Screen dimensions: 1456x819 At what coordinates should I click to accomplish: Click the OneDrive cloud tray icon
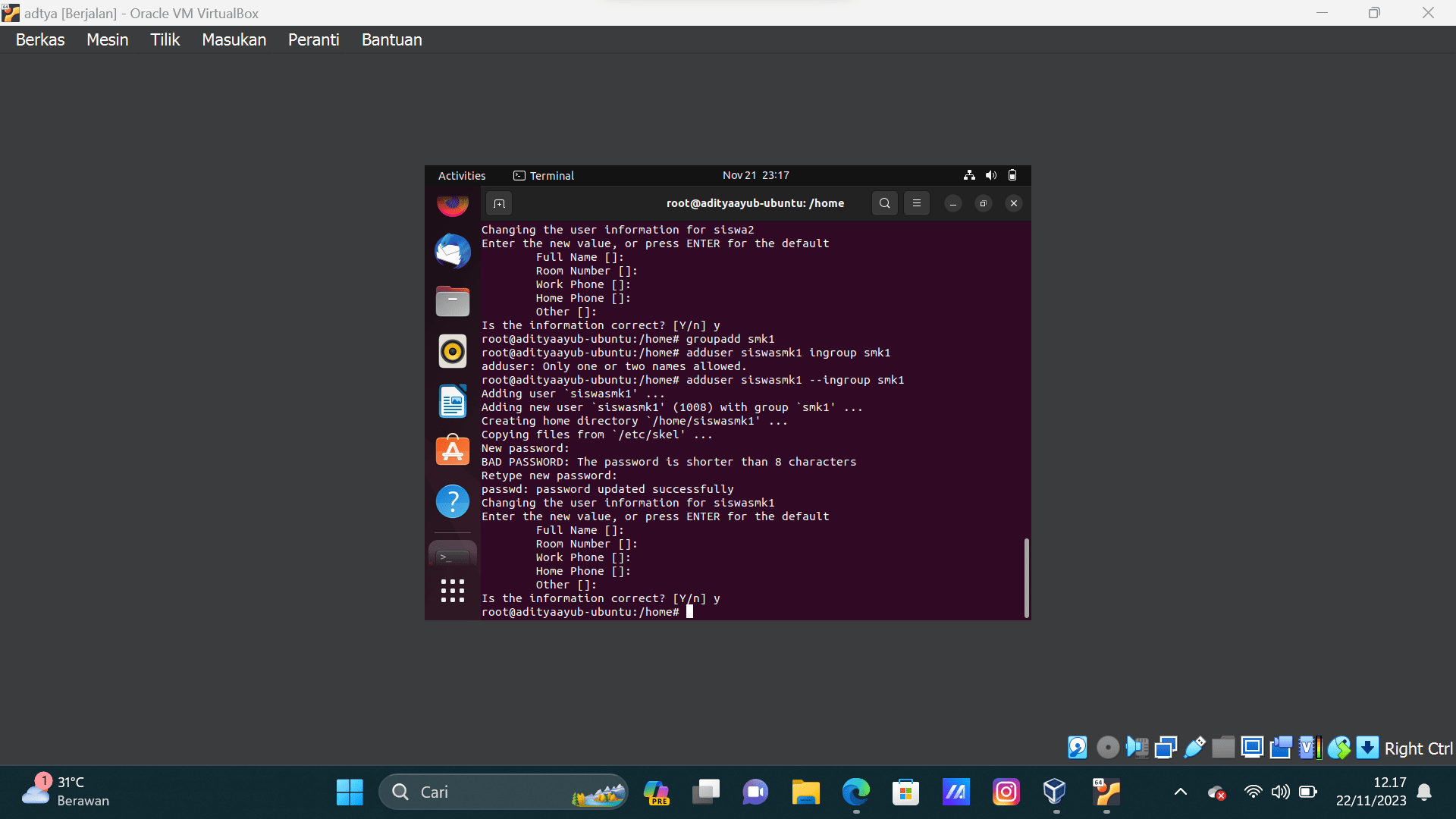click(1217, 792)
